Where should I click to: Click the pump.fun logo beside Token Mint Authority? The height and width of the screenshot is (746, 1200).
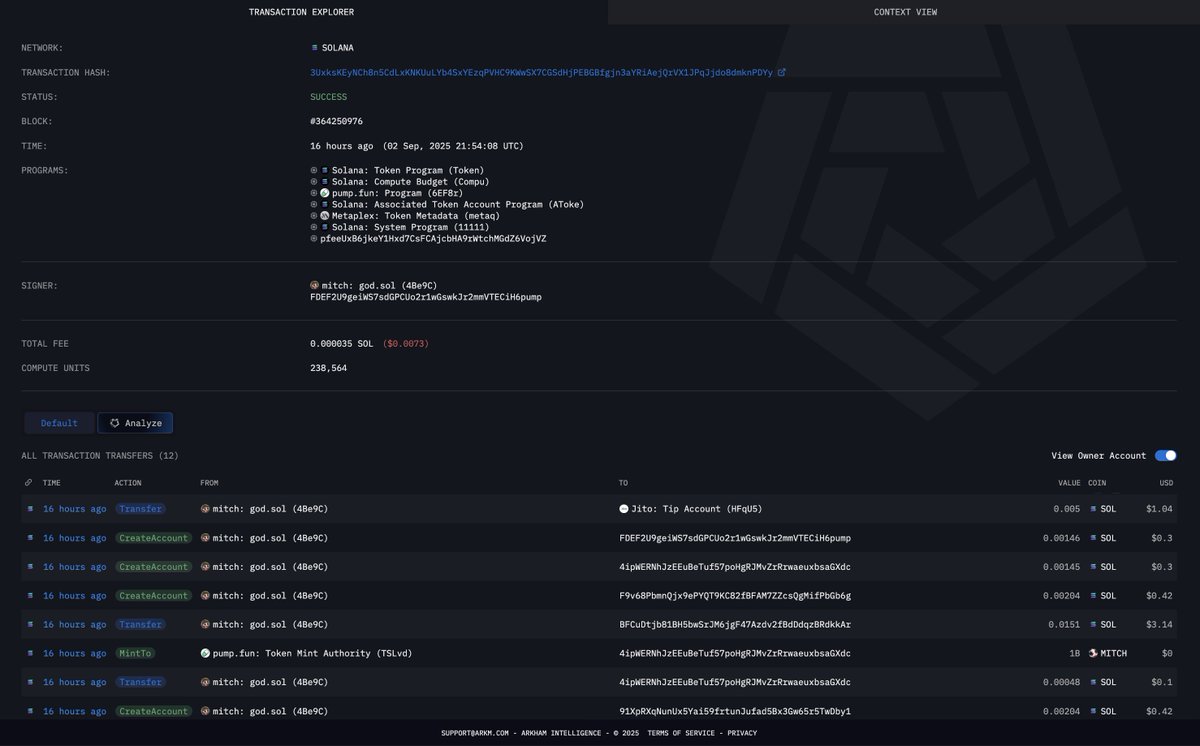(x=205, y=654)
